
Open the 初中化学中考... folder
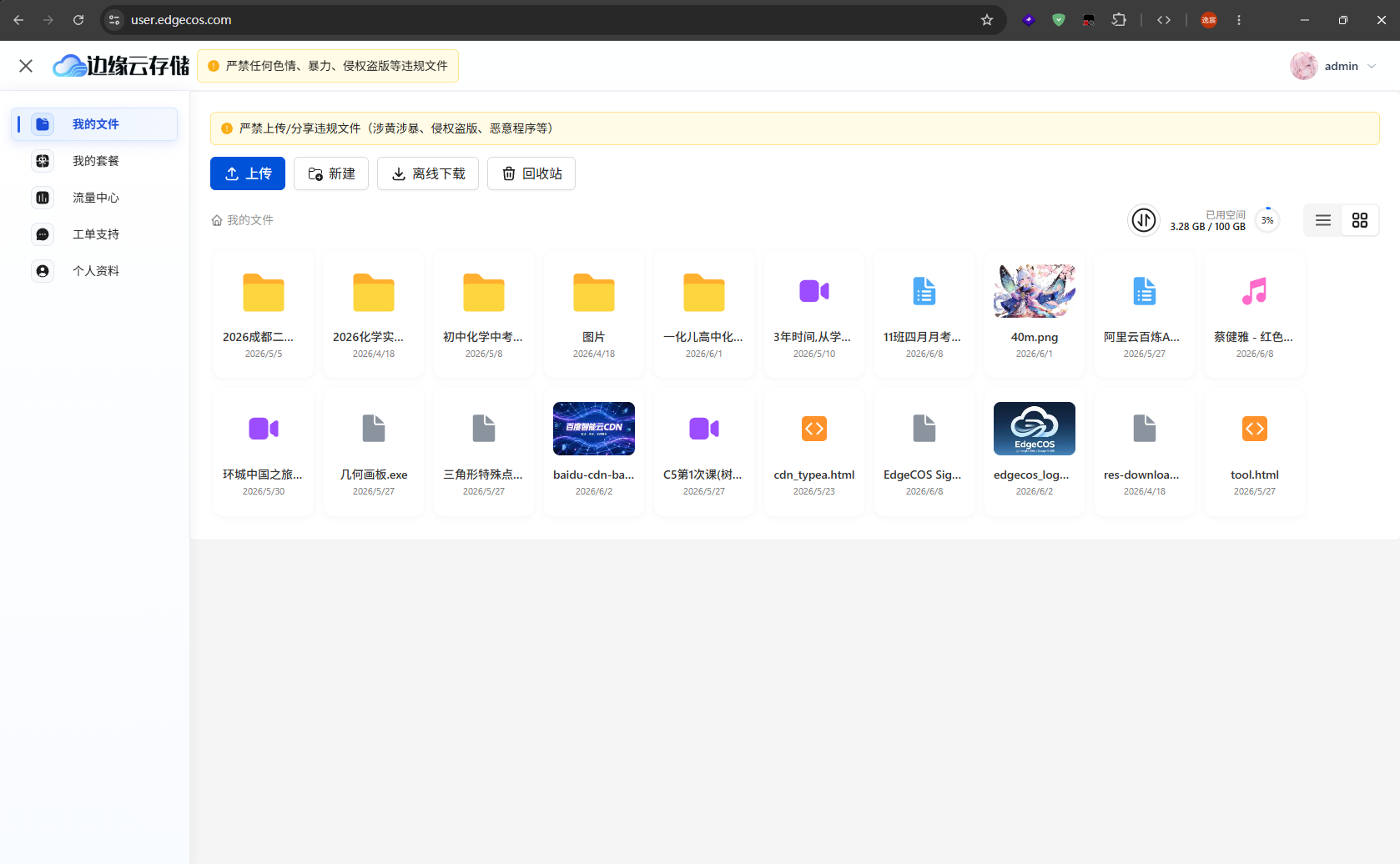point(484,314)
